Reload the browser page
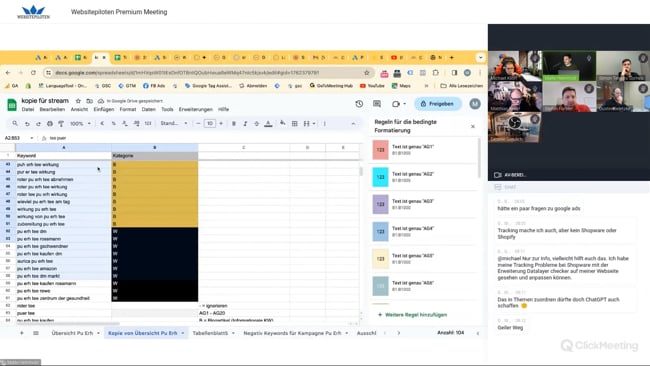This screenshot has width=650, height=366. coord(34,73)
